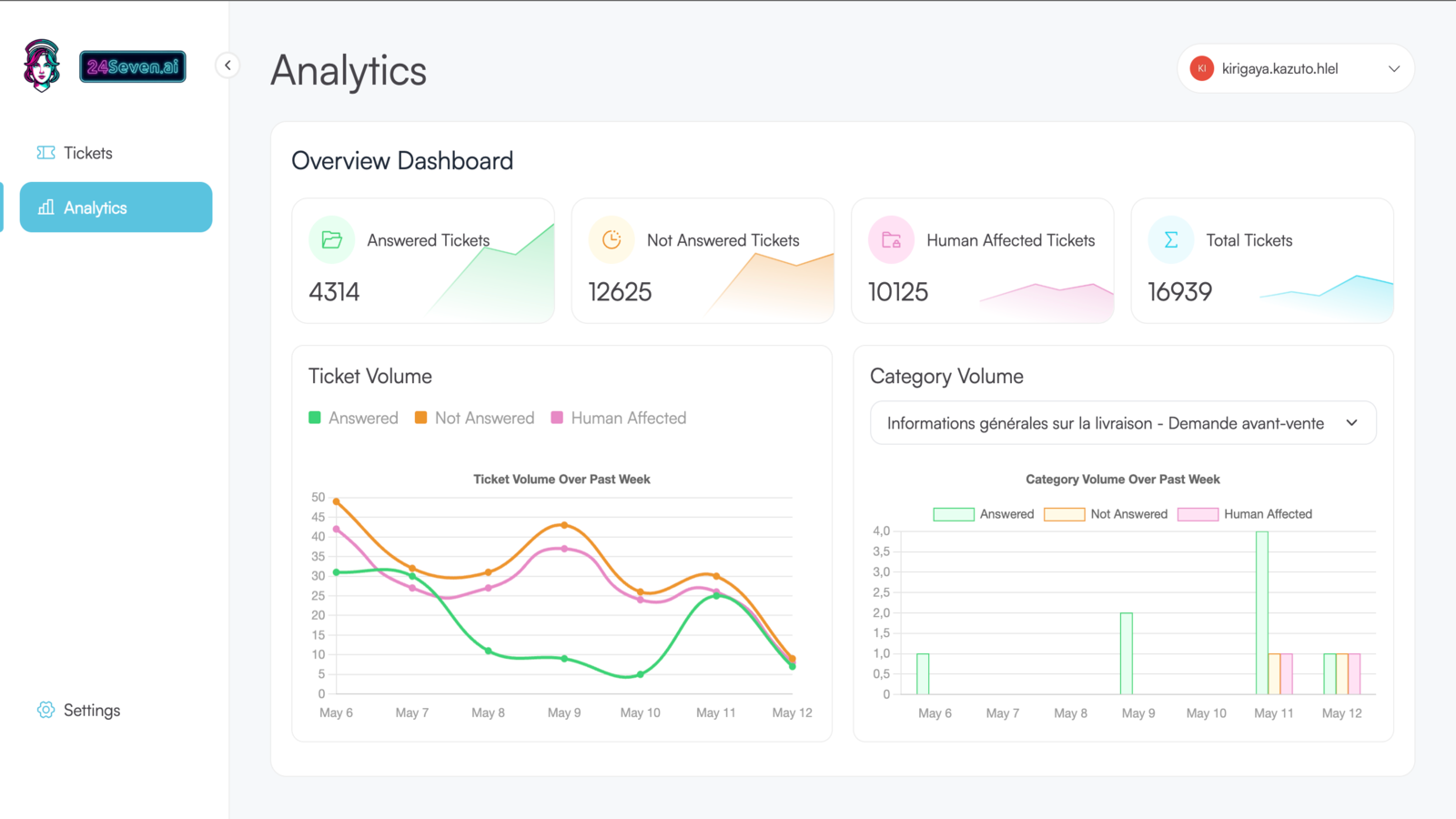Click the sigma icon on Total Tickets card
The width and height of the screenshot is (1456, 819).
tap(1170, 239)
